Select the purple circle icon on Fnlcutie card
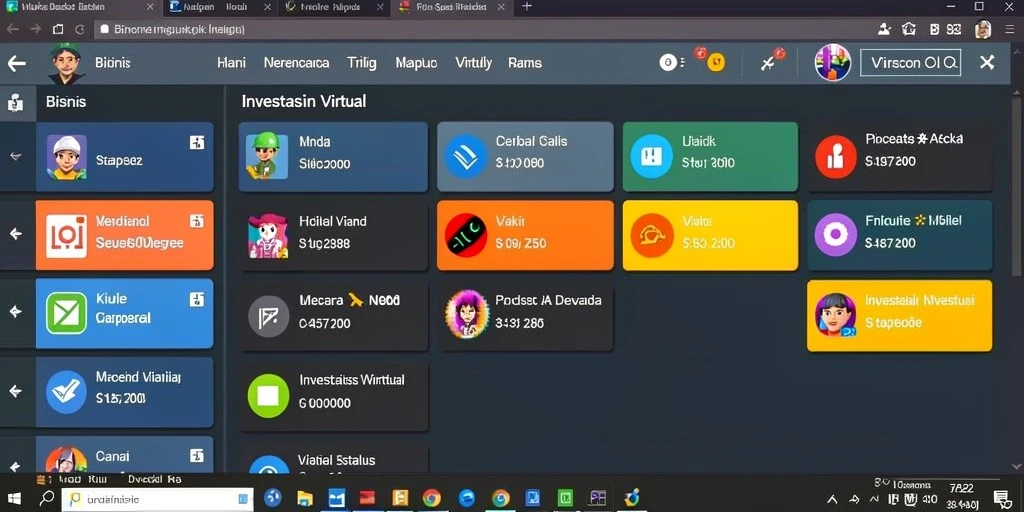Image resolution: width=1024 pixels, height=512 pixels. click(x=836, y=234)
